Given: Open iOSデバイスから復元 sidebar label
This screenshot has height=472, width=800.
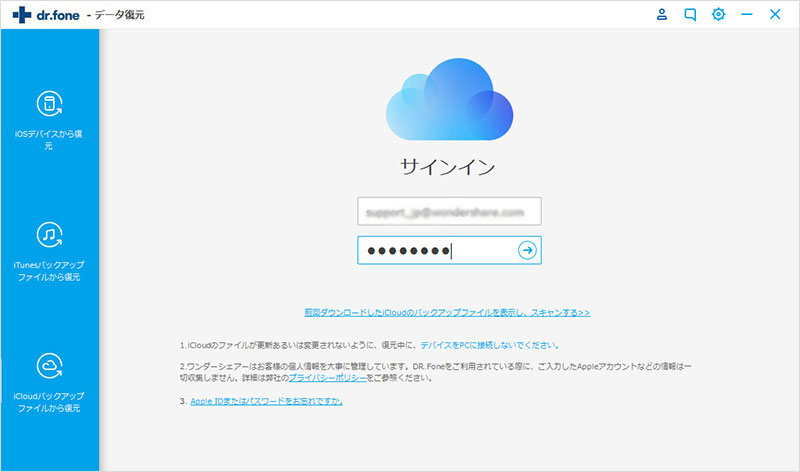Looking at the screenshot, I should (48, 140).
